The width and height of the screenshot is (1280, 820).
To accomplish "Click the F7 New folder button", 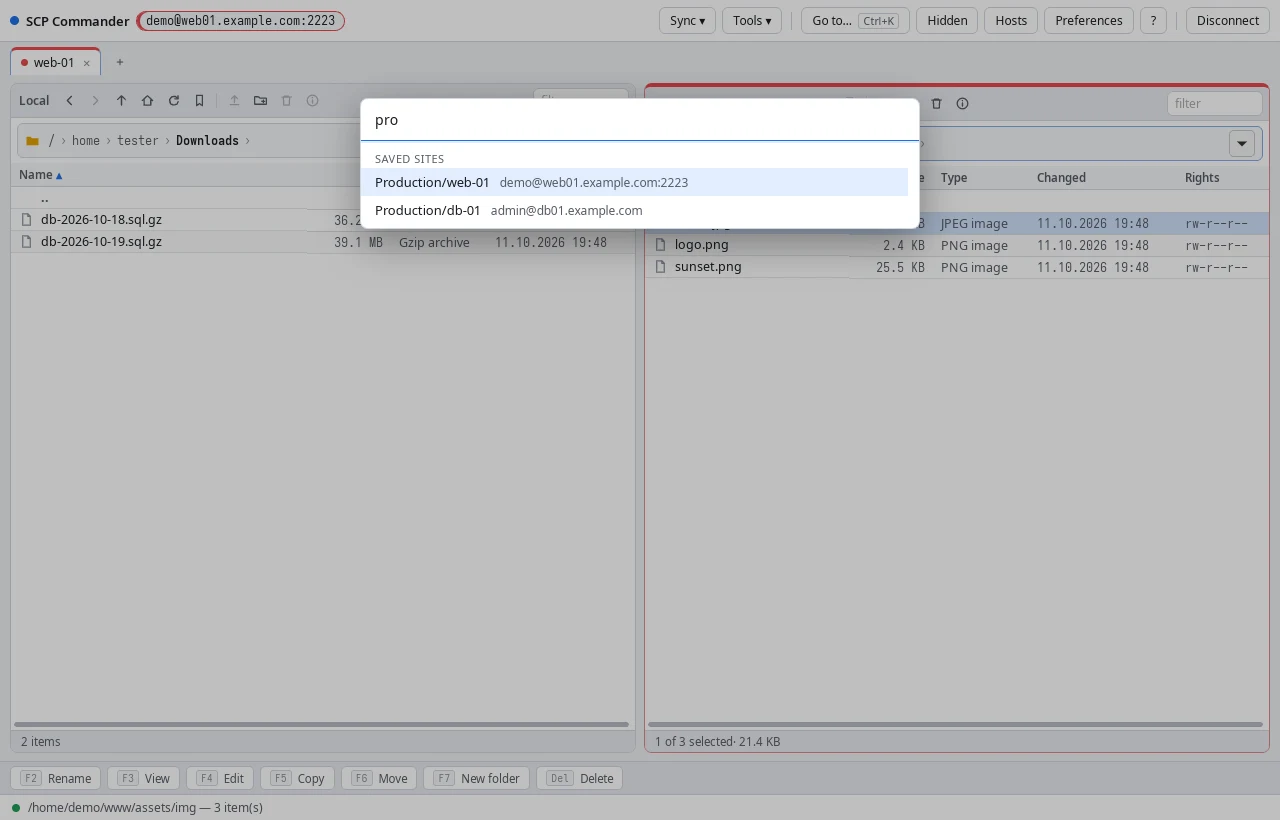I will pyautogui.click(x=476, y=778).
